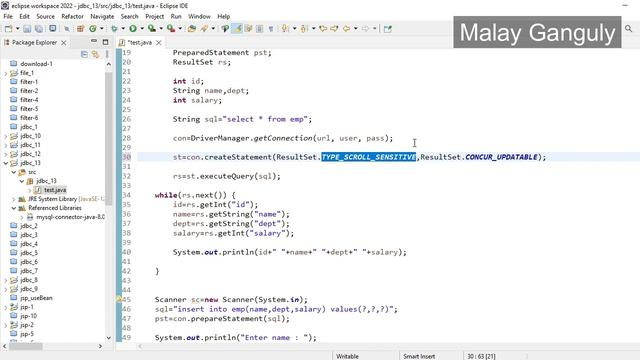Click the Forward navigation arrow icon

coord(365,29)
